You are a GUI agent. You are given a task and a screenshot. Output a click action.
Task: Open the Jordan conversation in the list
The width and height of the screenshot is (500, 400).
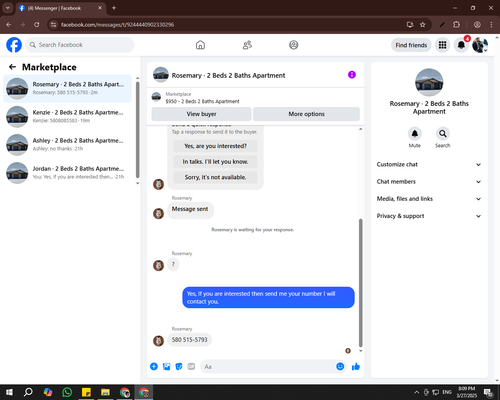67,173
